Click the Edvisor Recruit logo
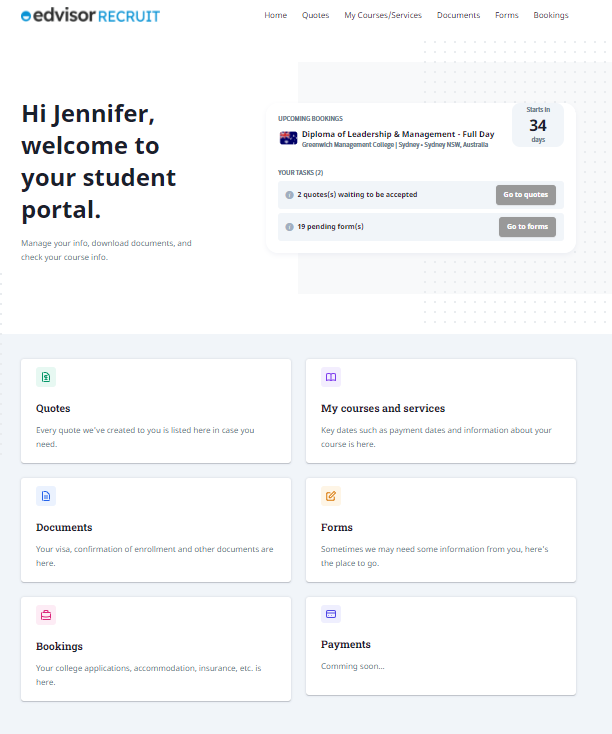 click(90, 15)
